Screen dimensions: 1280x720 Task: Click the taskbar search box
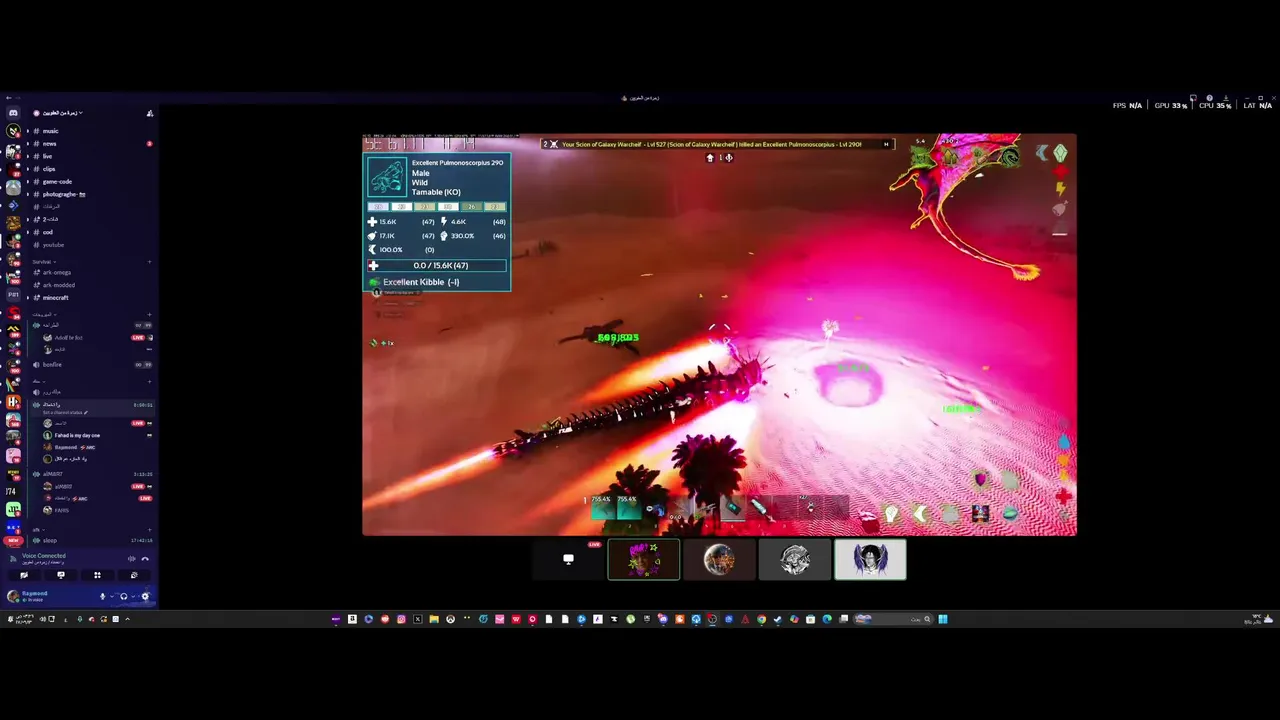pos(894,619)
